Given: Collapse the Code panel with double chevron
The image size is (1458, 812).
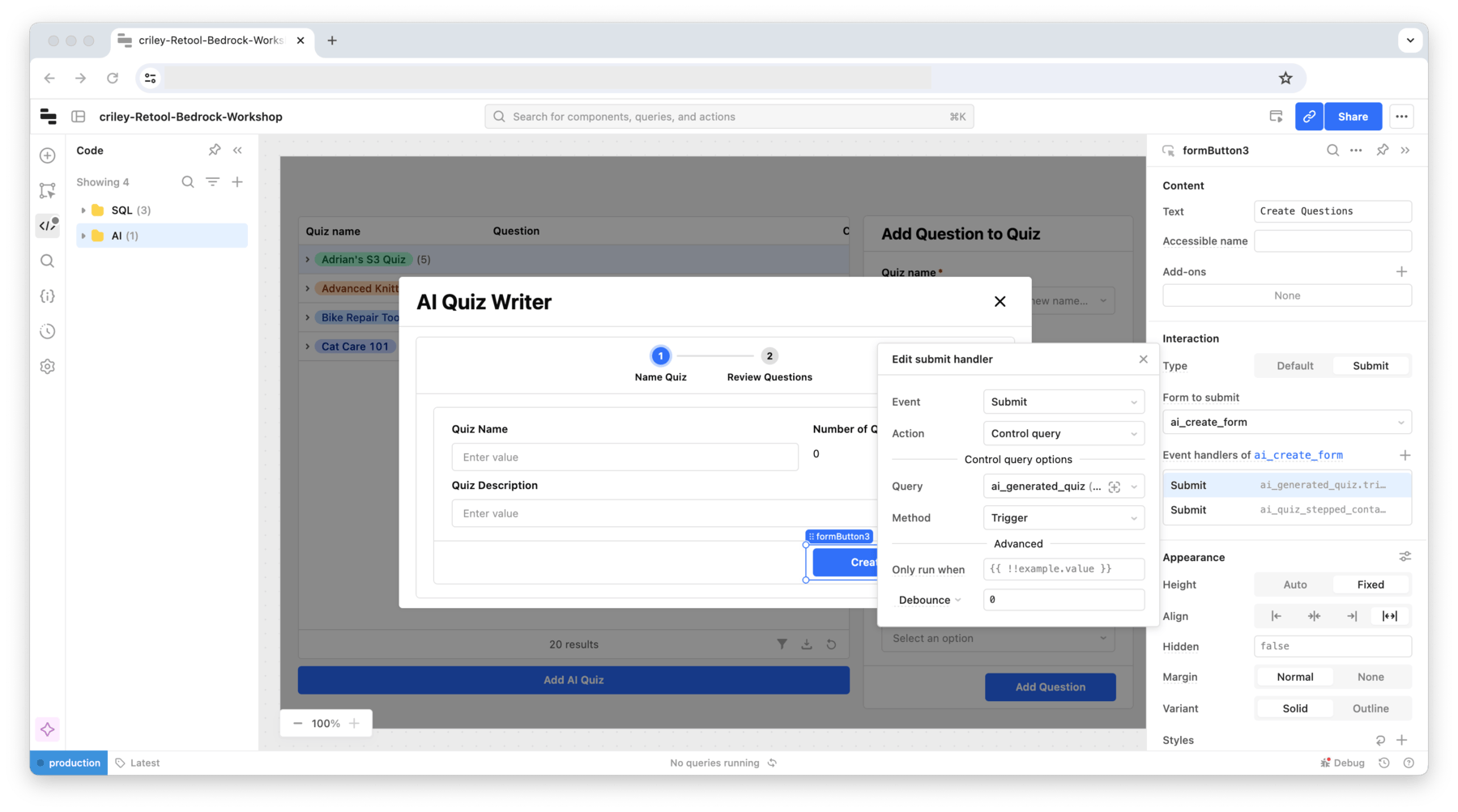Looking at the screenshot, I should [x=237, y=150].
